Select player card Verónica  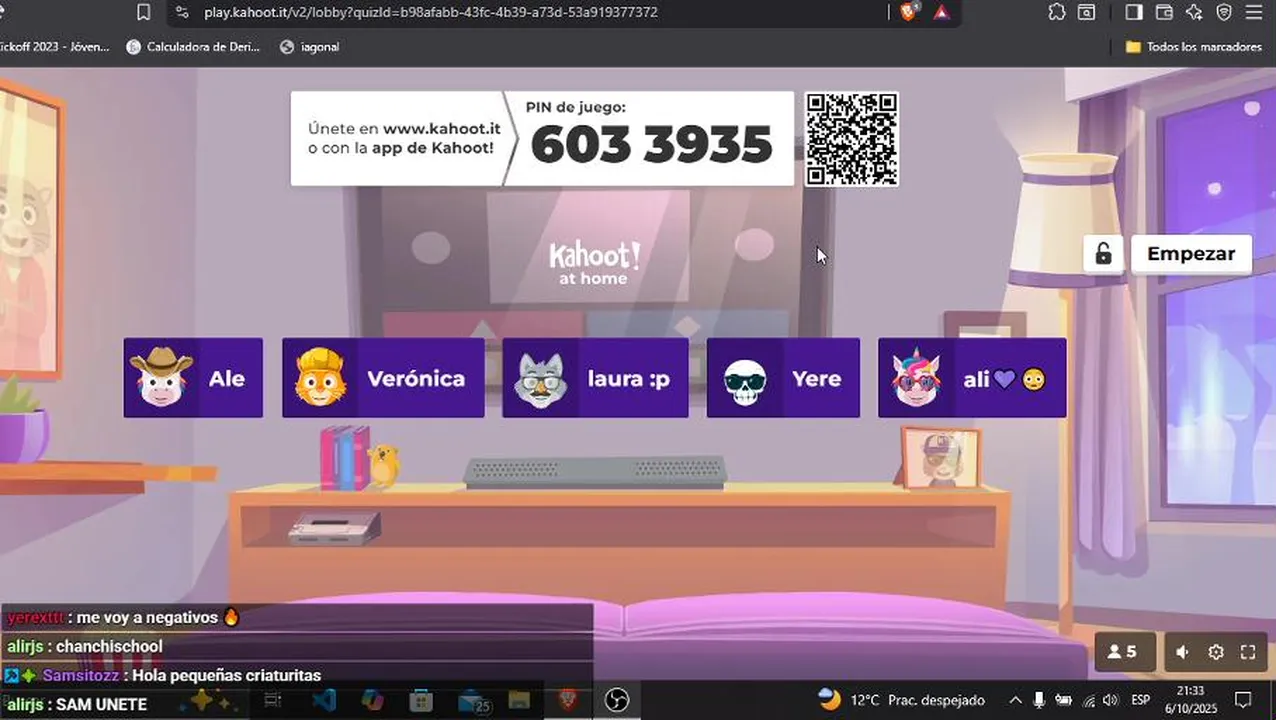click(x=383, y=378)
